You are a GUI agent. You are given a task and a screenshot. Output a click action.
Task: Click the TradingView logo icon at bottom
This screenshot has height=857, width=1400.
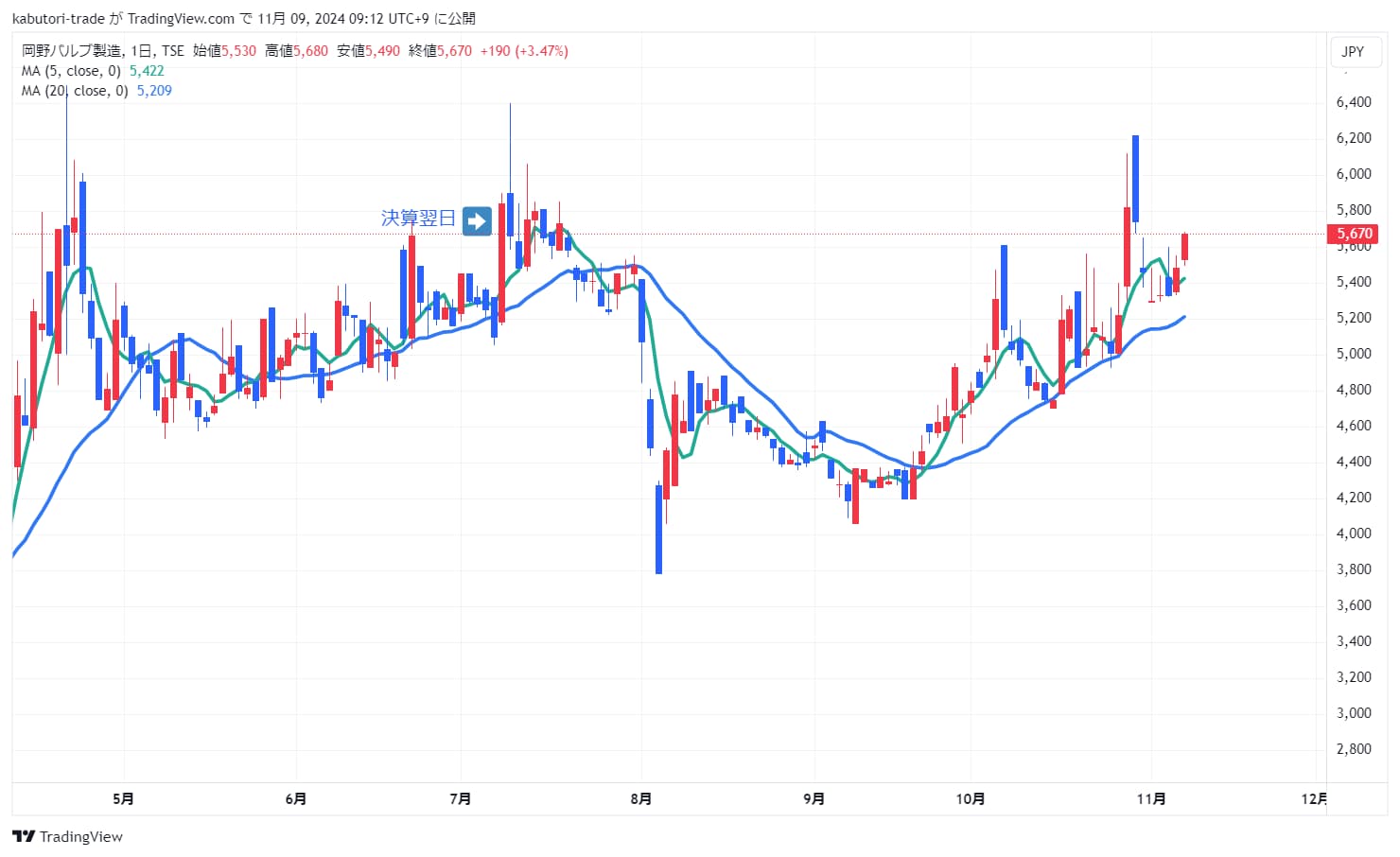[x=23, y=836]
